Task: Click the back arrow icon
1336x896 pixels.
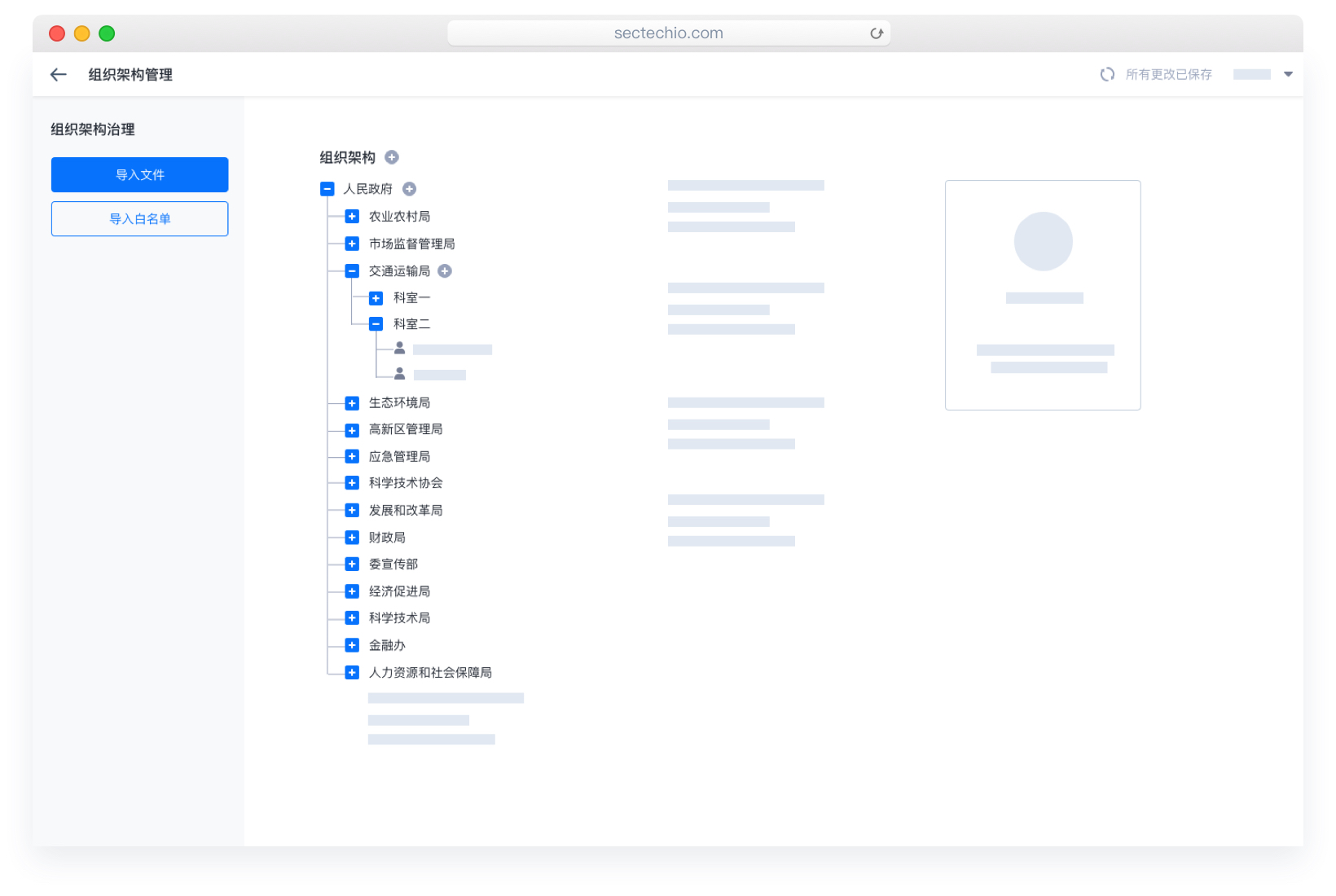Action: point(58,75)
